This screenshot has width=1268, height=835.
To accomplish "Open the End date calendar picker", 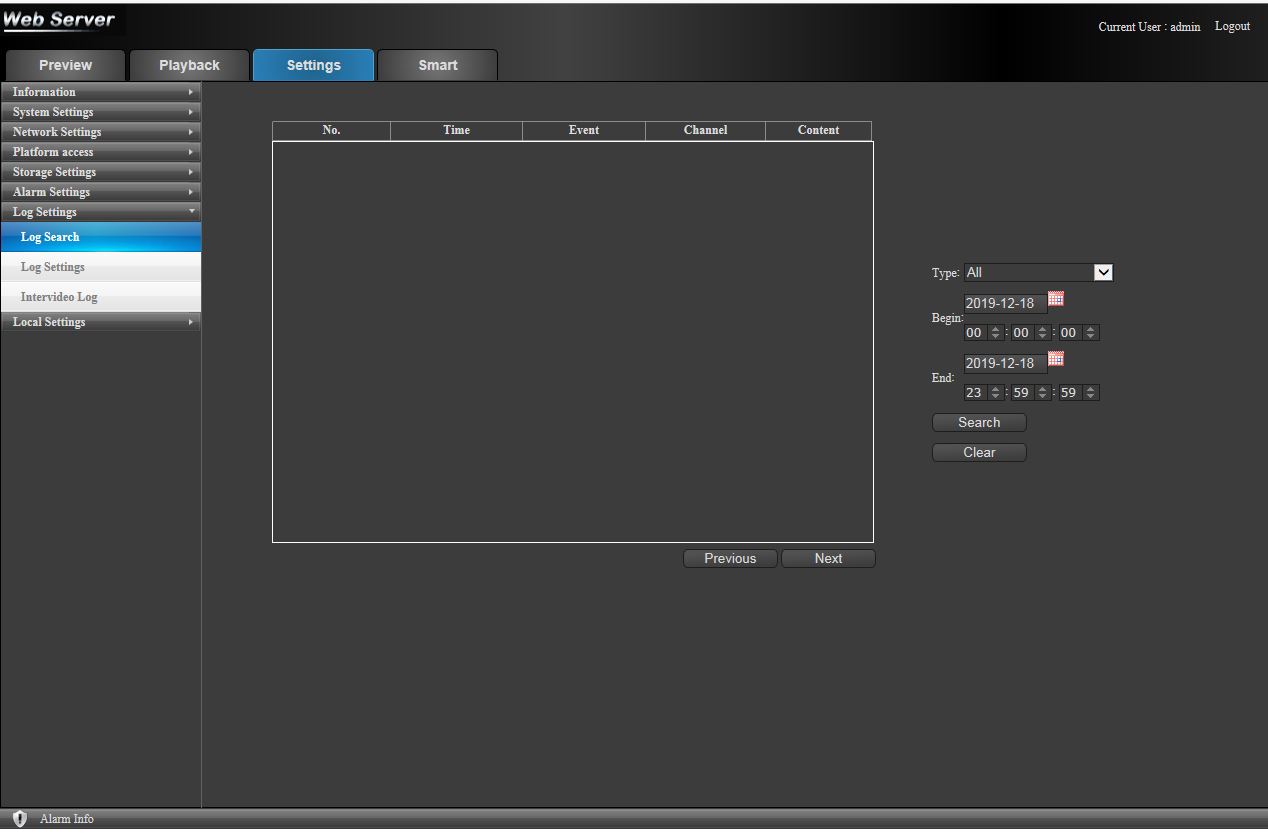I will click(1055, 359).
